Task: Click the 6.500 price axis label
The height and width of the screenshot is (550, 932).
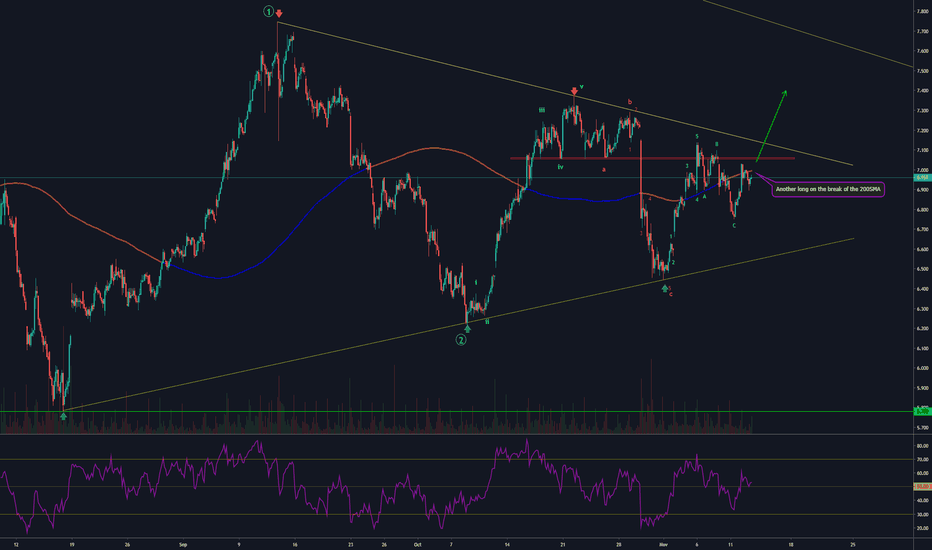Action: [x=923, y=269]
